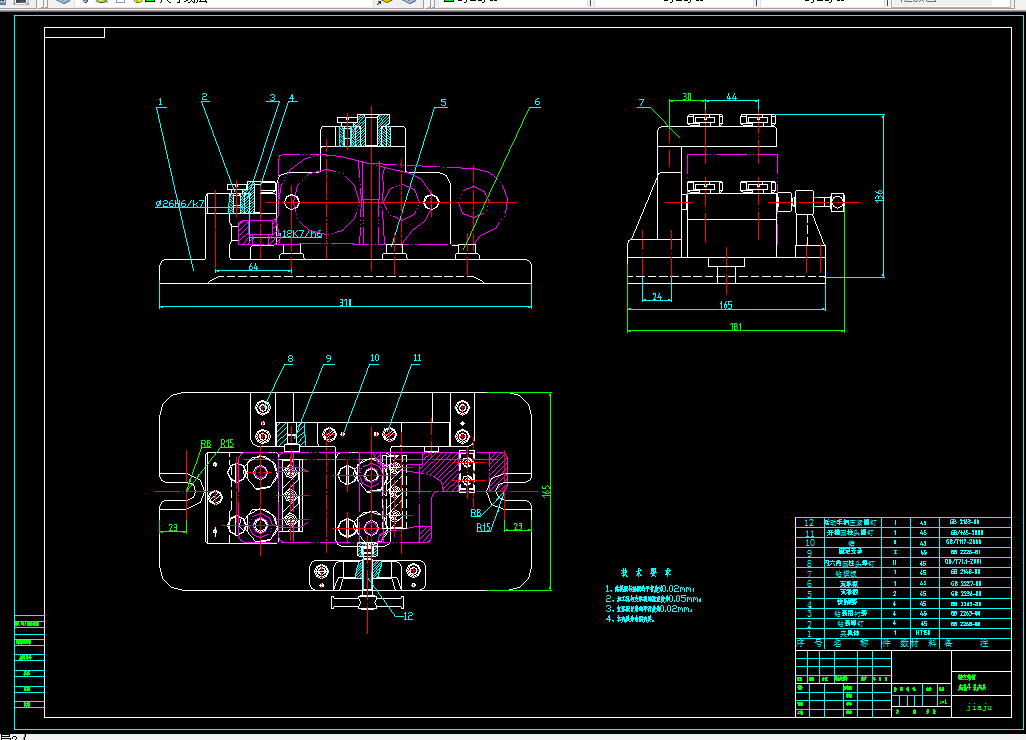Screen dimensions: 1026x740
Task: Click the cyan R15 radius label
Action: click(484, 527)
